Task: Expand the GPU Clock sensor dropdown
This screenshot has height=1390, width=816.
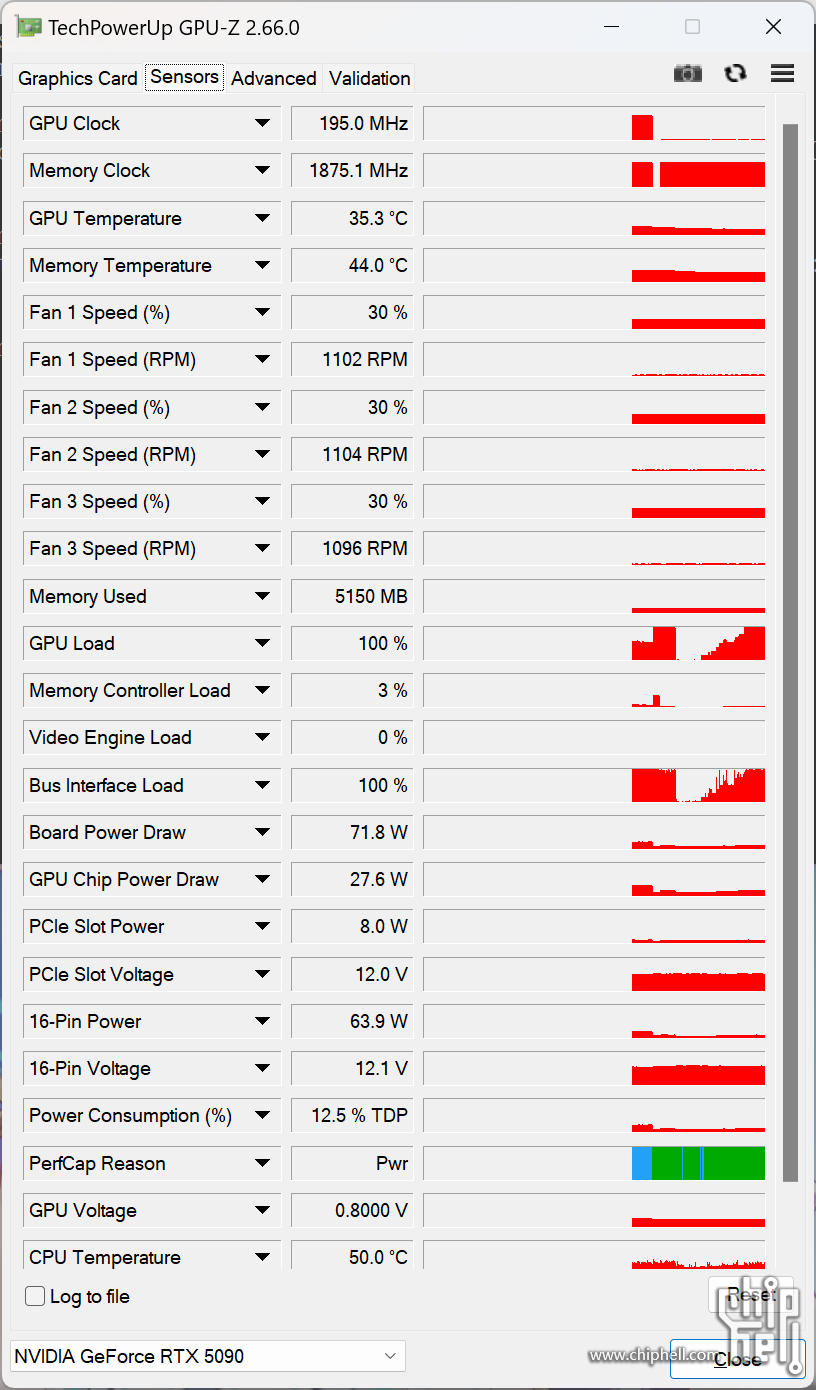Action: tap(262, 123)
